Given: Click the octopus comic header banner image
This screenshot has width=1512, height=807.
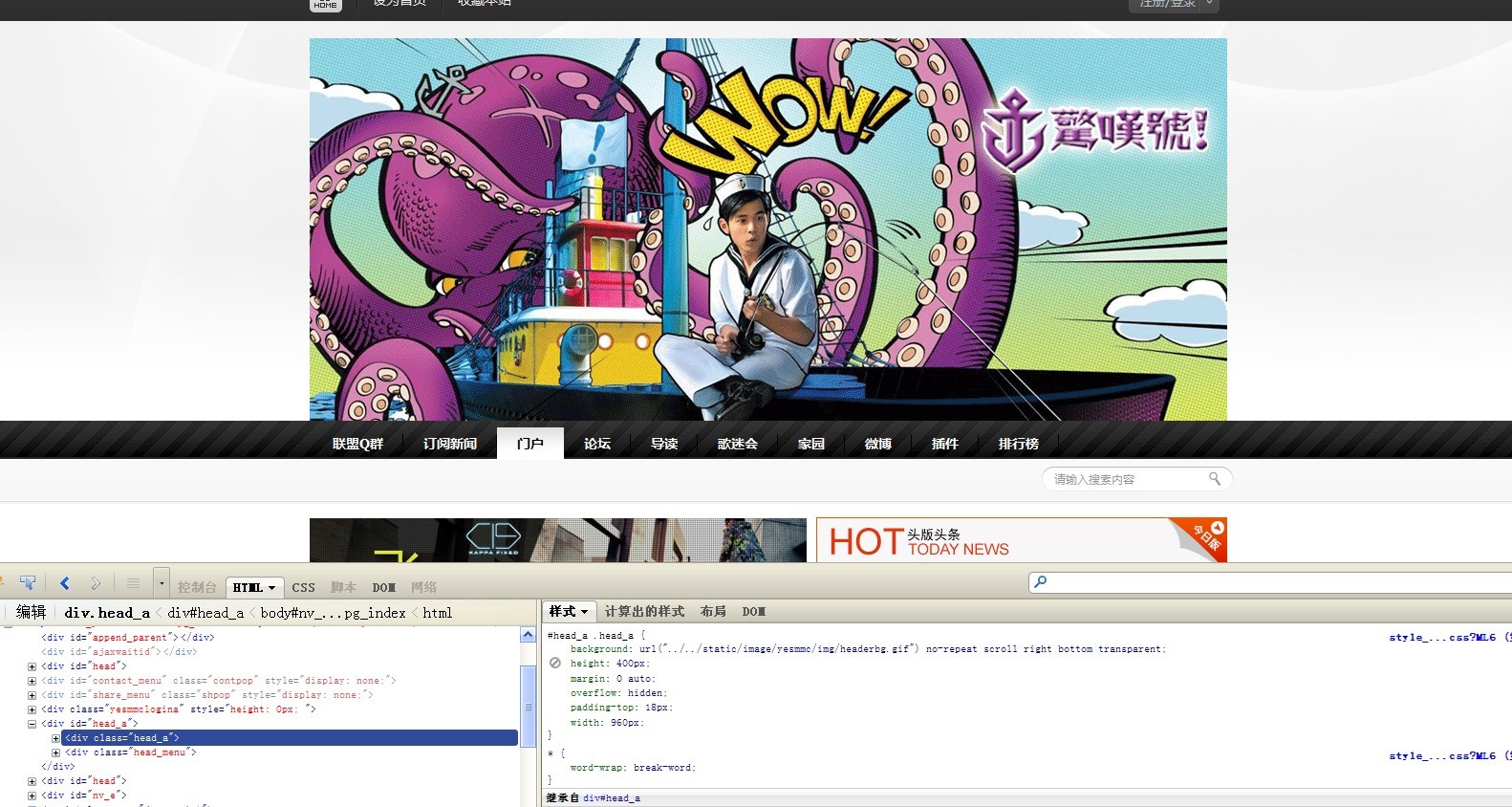Looking at the screenshot, I should [x=768, y=229].
